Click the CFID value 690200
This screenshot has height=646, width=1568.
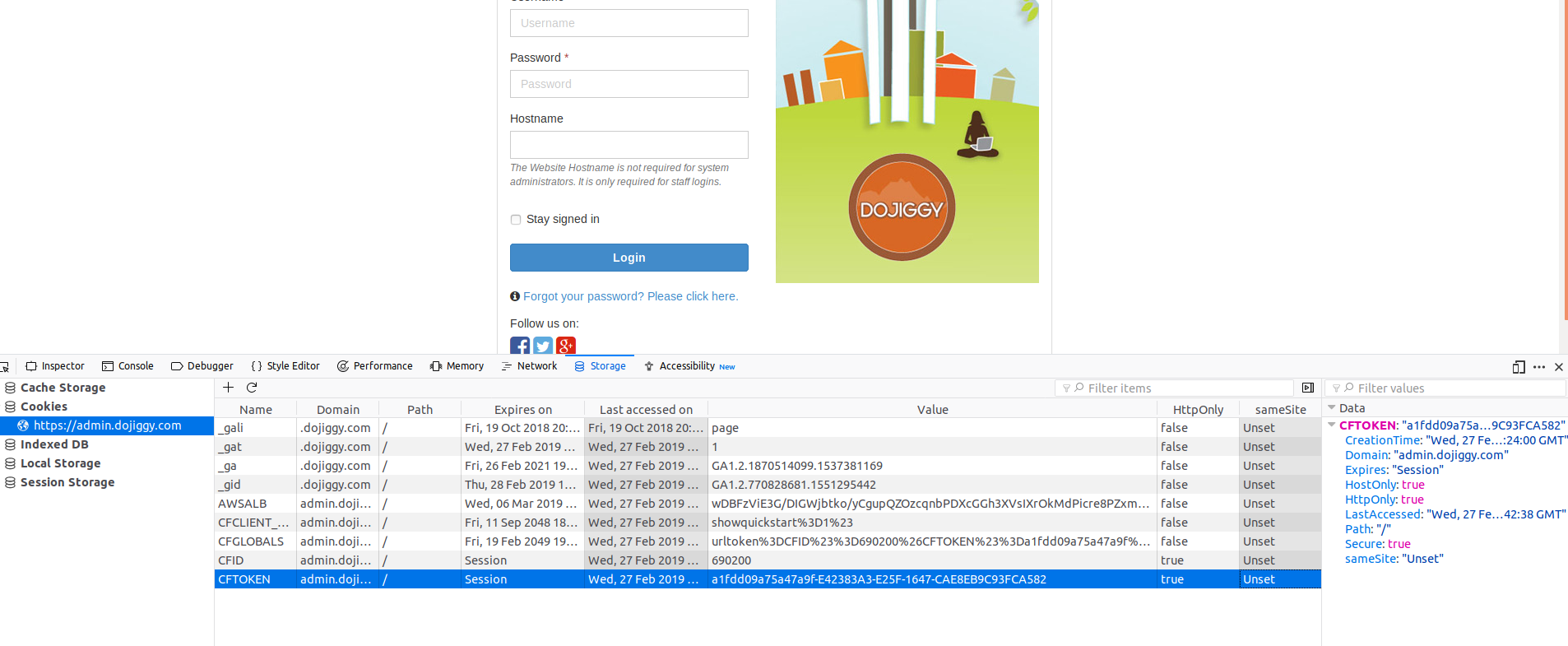731,560
